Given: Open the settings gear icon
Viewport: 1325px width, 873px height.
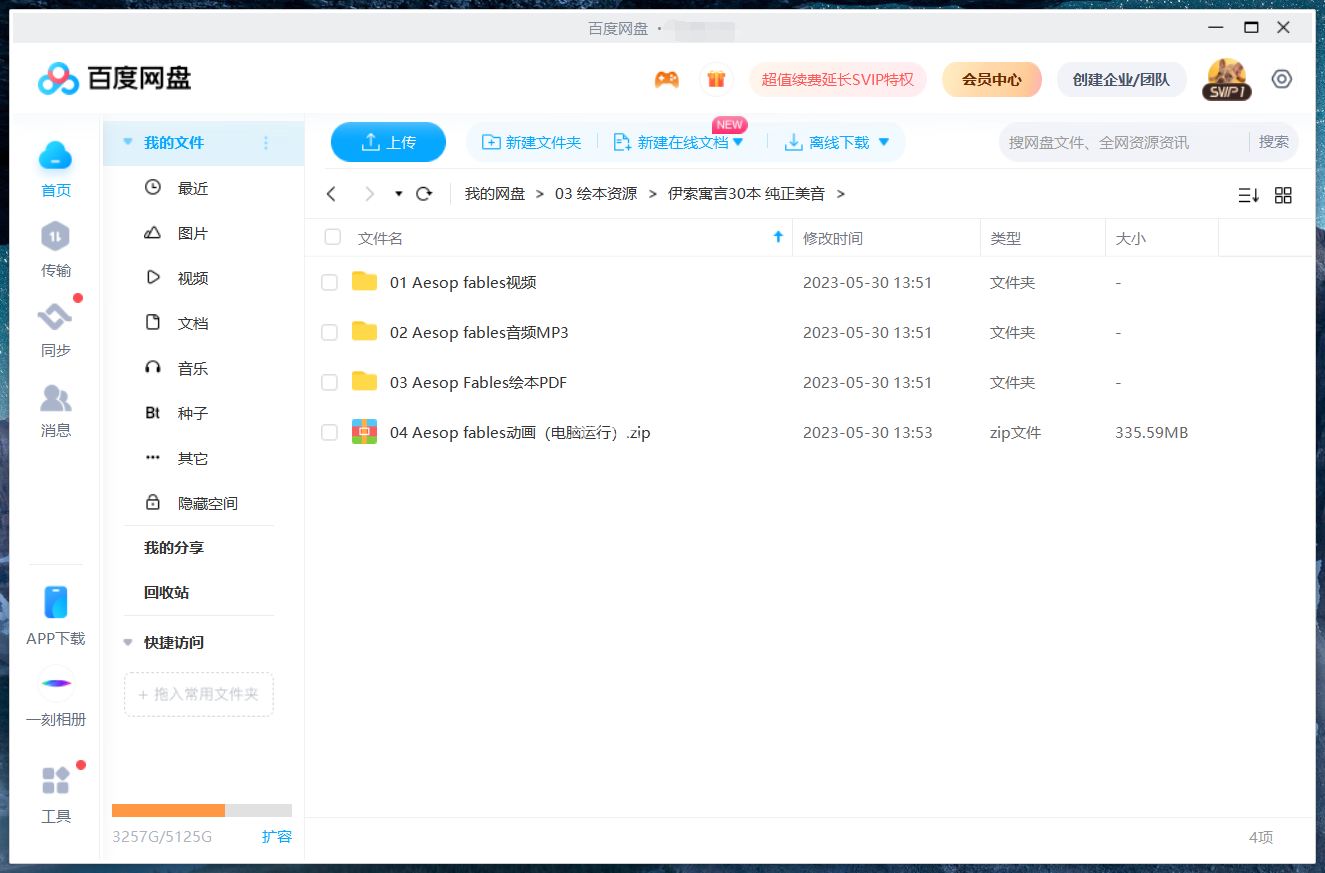Looking at the screenshot, I should pyautogui.click(x=1281, y=78).
